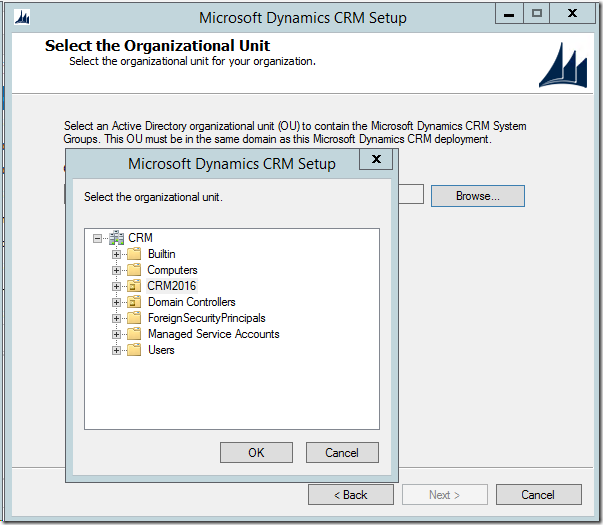Click the Dynamics CRM title bar icon

[x=22, y=17]
